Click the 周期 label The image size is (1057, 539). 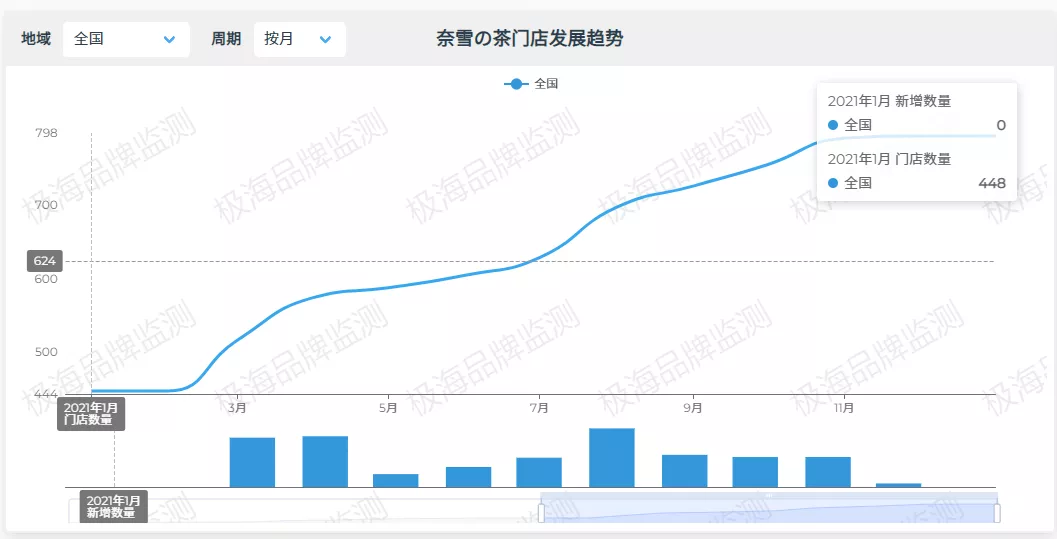coord(226,39)
